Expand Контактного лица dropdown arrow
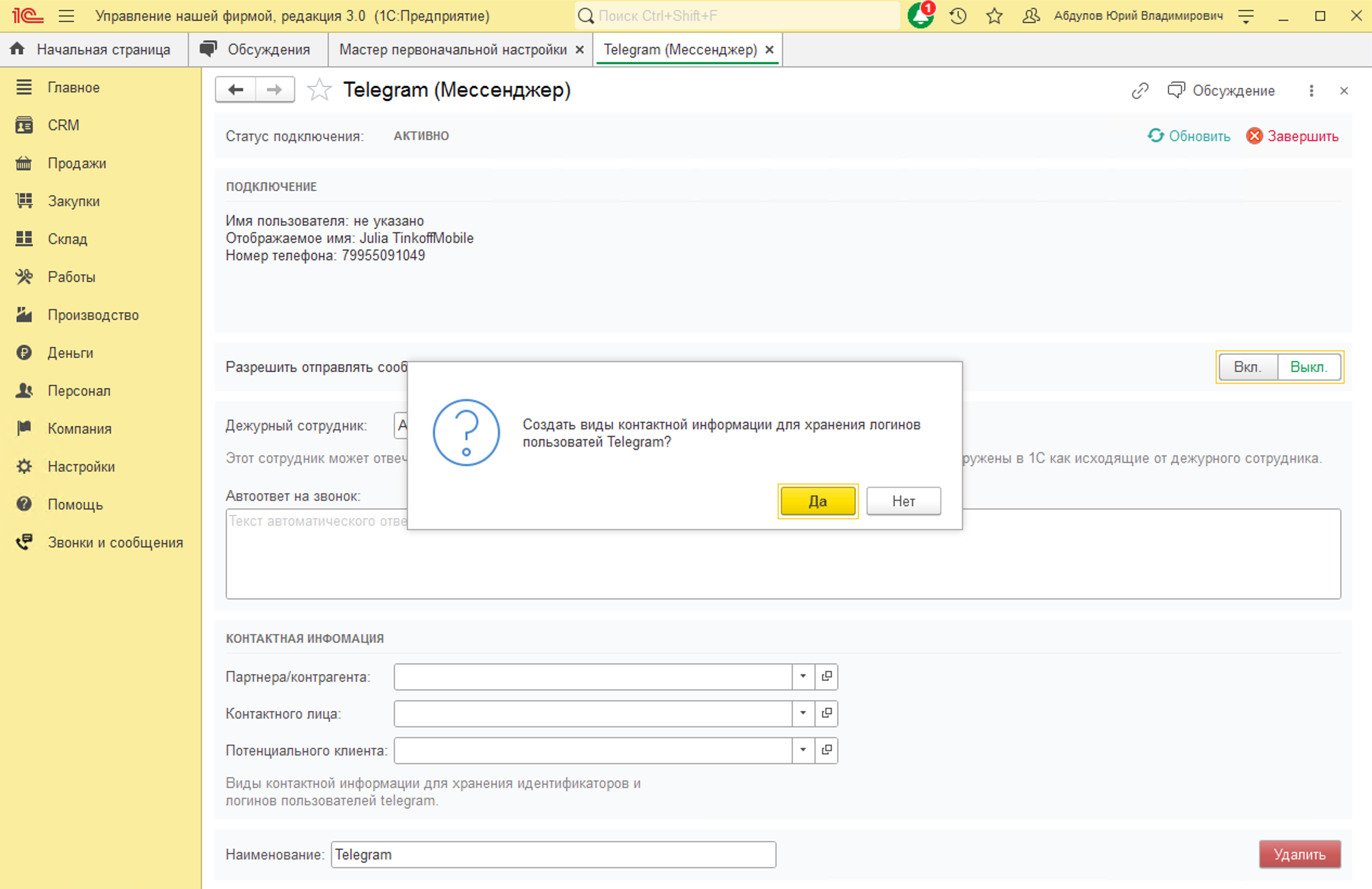 pyautogui.click(x=803, y=713)
